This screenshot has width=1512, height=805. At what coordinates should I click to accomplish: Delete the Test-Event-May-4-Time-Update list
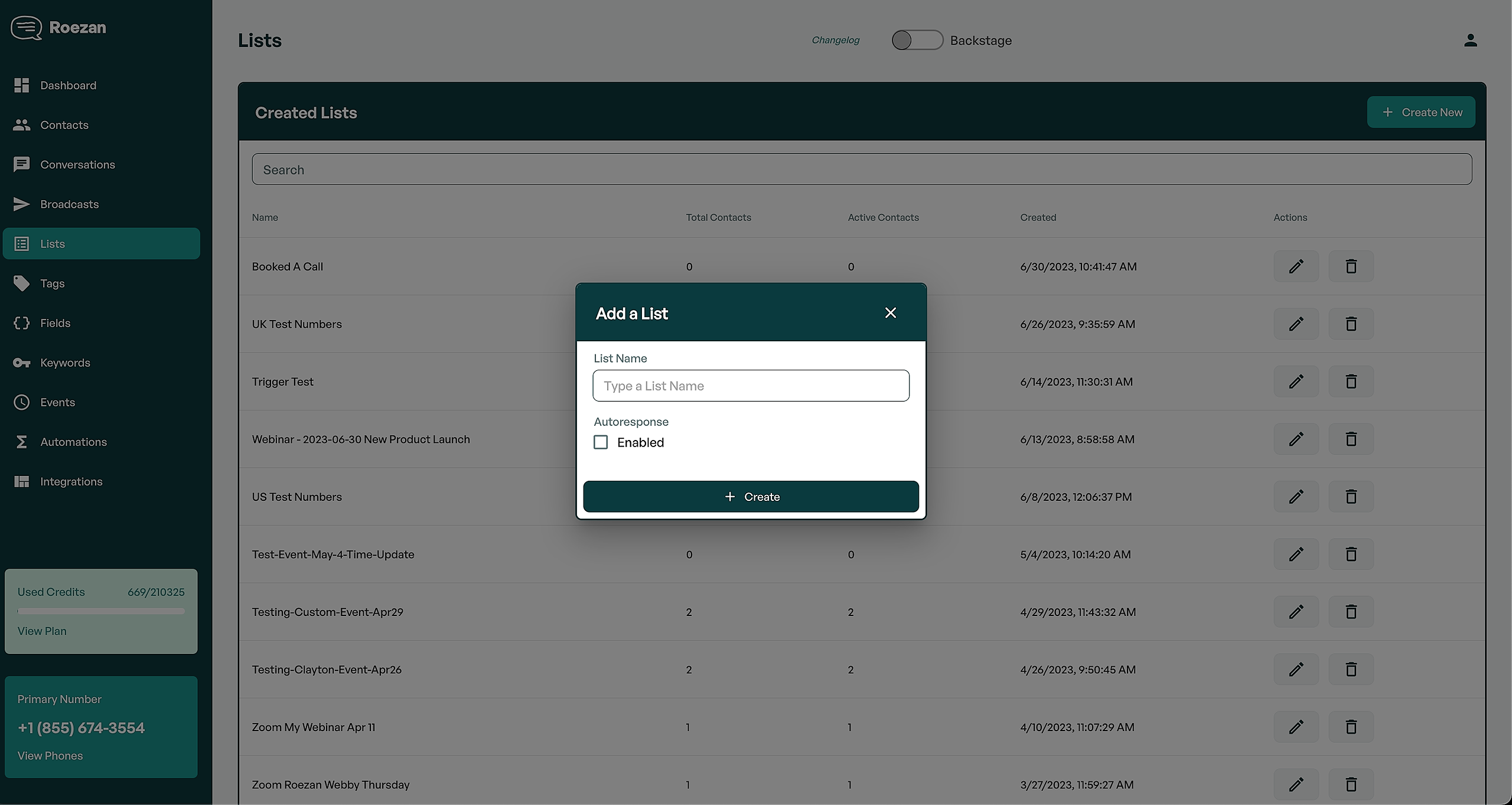[x=1351, y=554]
